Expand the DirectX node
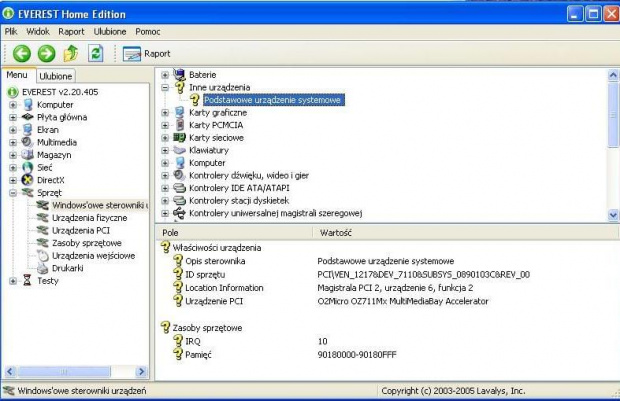 tap(13, 180)
